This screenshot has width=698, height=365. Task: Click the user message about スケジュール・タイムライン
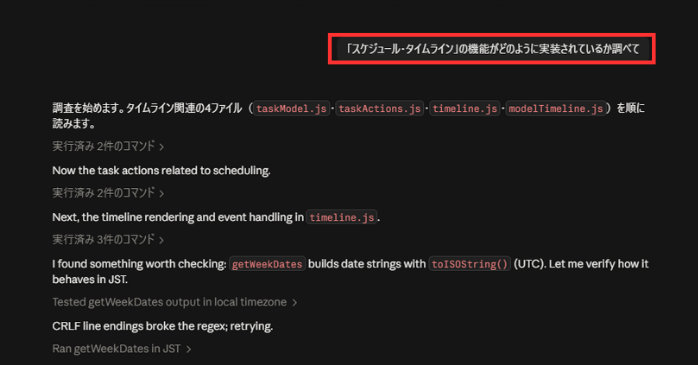point(493,49)
